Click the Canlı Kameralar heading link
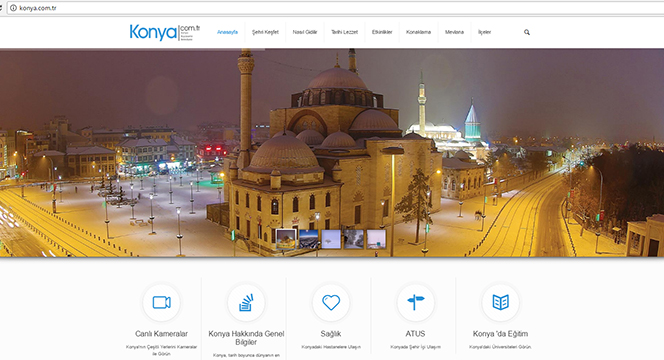 click(161, 334)
